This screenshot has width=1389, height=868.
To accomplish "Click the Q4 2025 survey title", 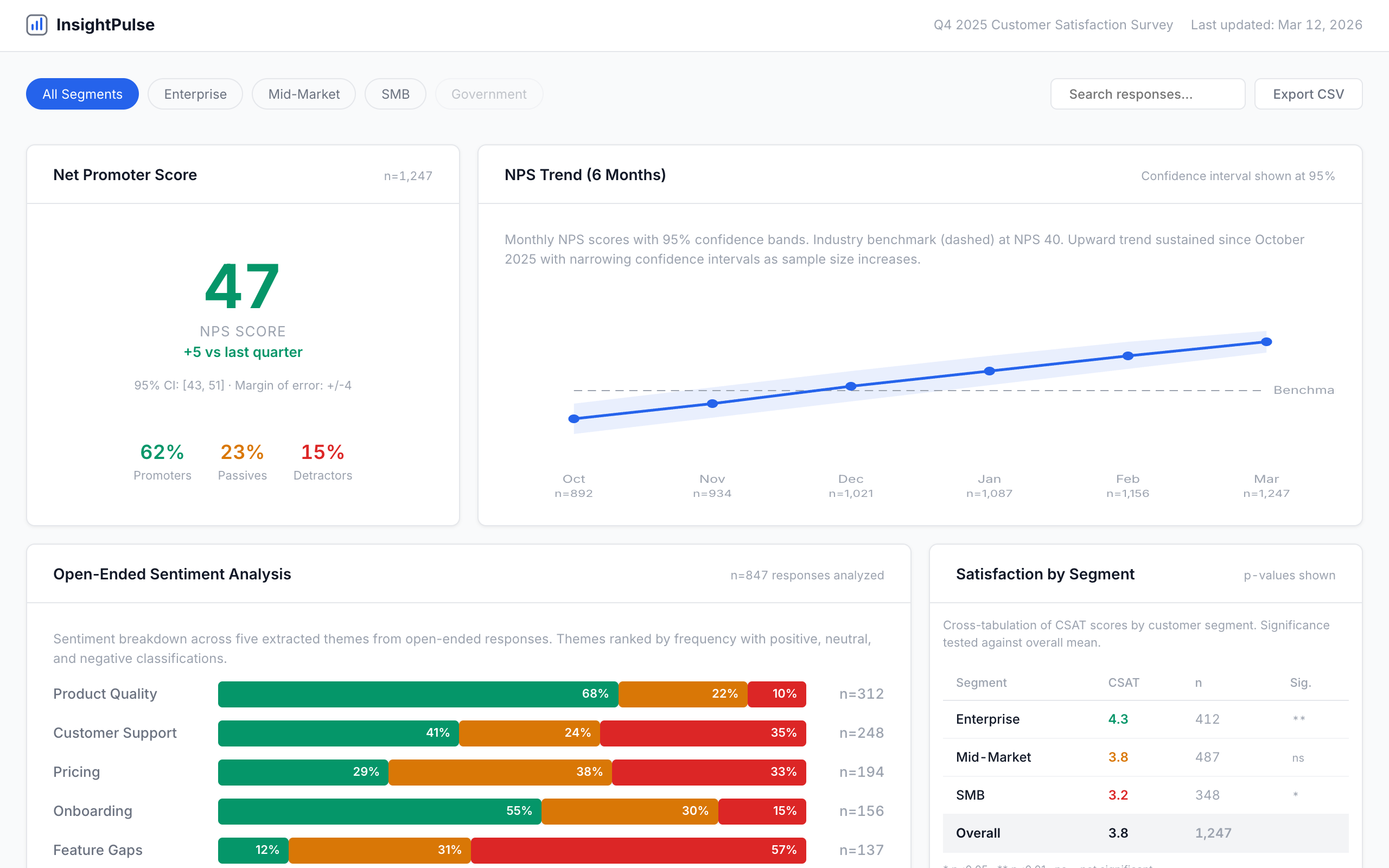I will [x=1053, y=25].
